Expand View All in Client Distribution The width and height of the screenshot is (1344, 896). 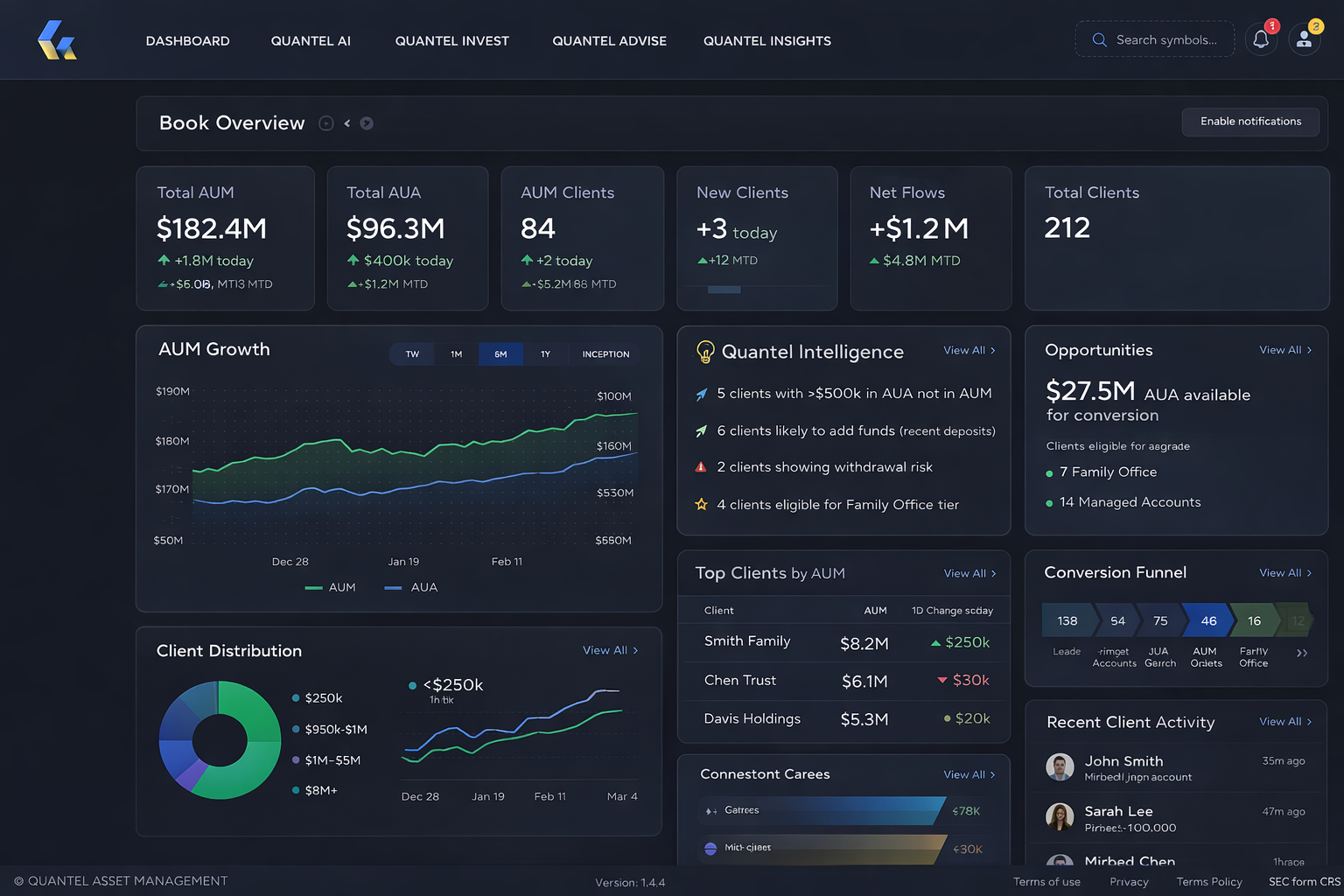pyautogui.click(x=609, y=650)
